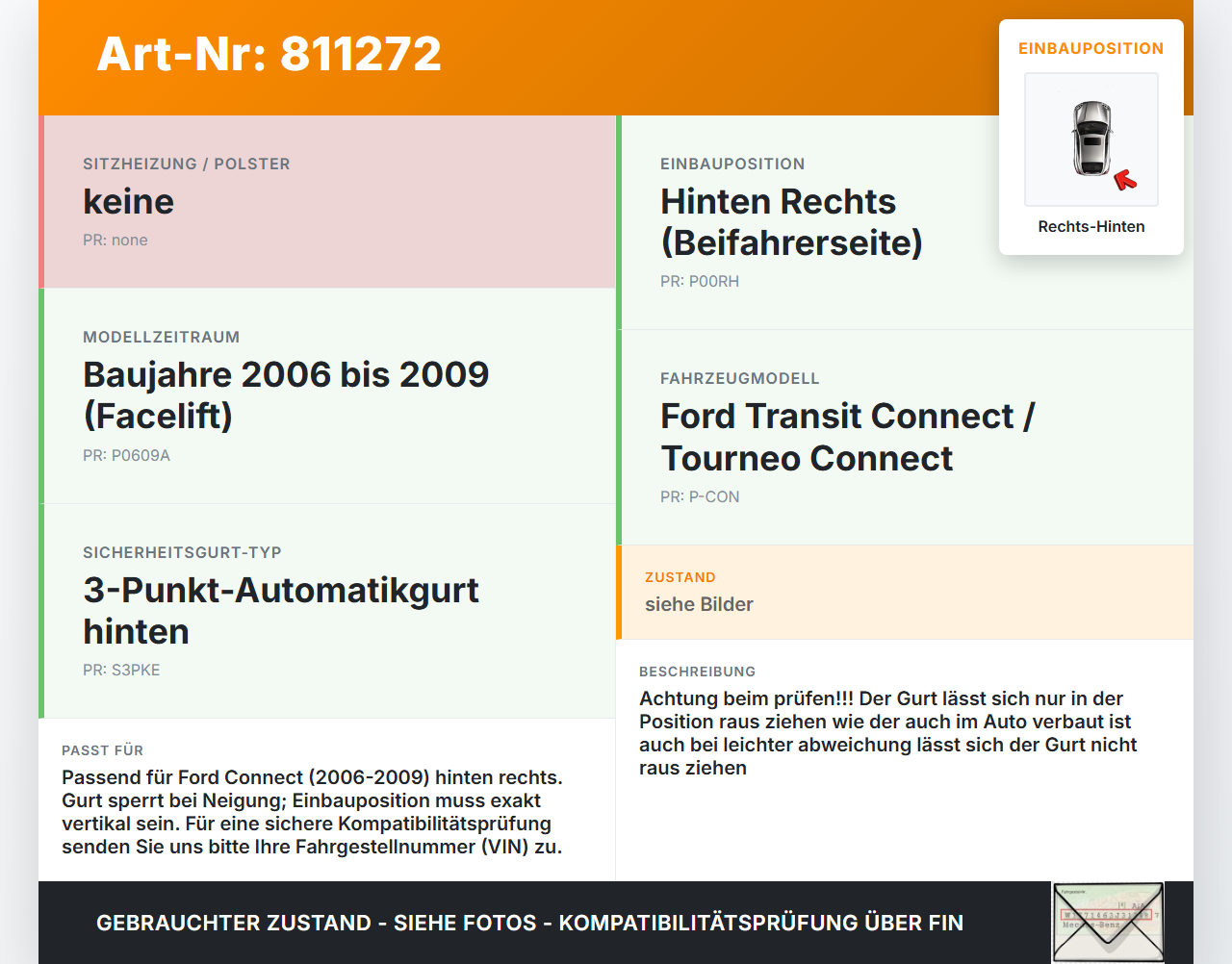Click the Art-Nr: 811272 heading
The image size is (1232, 964).
[x=269, y=54]
